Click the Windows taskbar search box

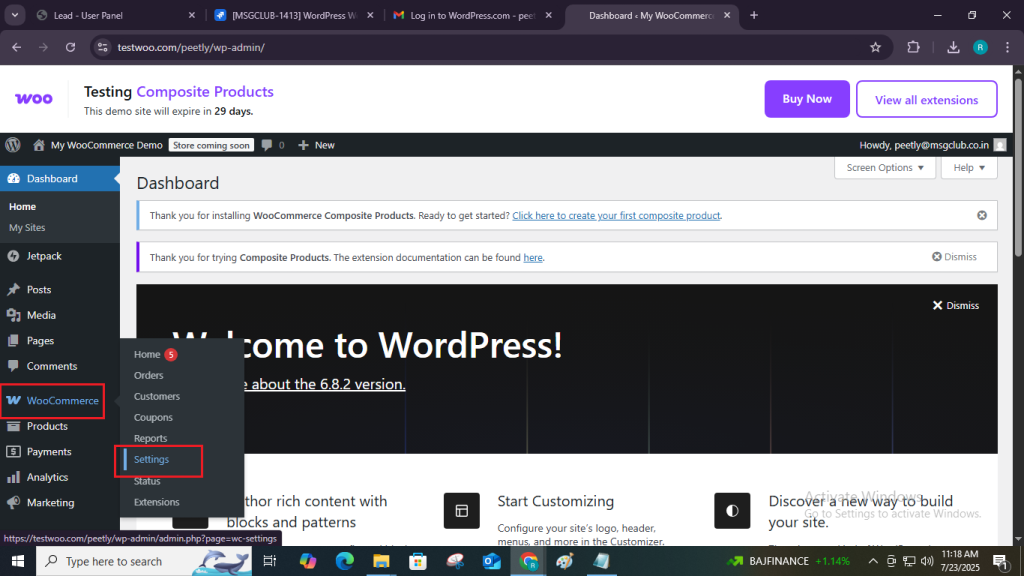click(x=144, y=561)
